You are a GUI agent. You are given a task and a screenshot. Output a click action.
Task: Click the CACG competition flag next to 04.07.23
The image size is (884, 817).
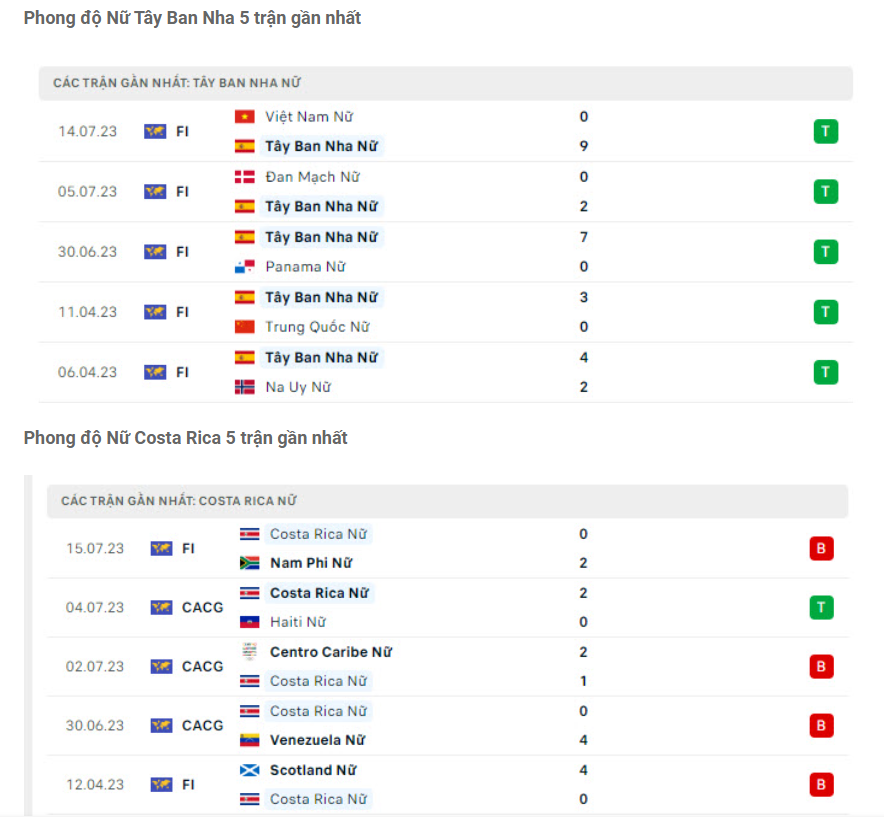(161, 607)
